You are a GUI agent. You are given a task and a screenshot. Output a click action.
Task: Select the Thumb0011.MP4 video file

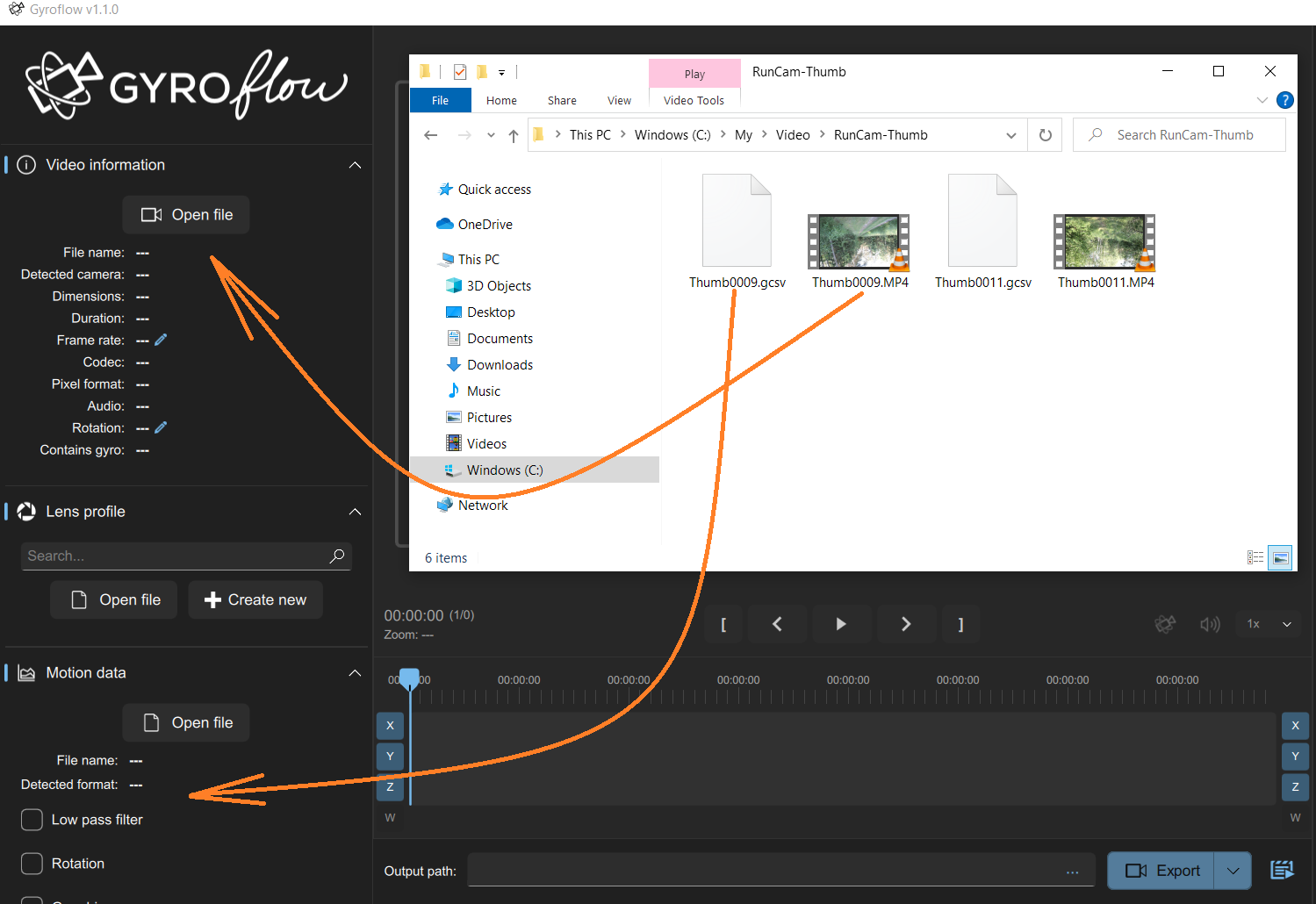[x=1106, y=251]
